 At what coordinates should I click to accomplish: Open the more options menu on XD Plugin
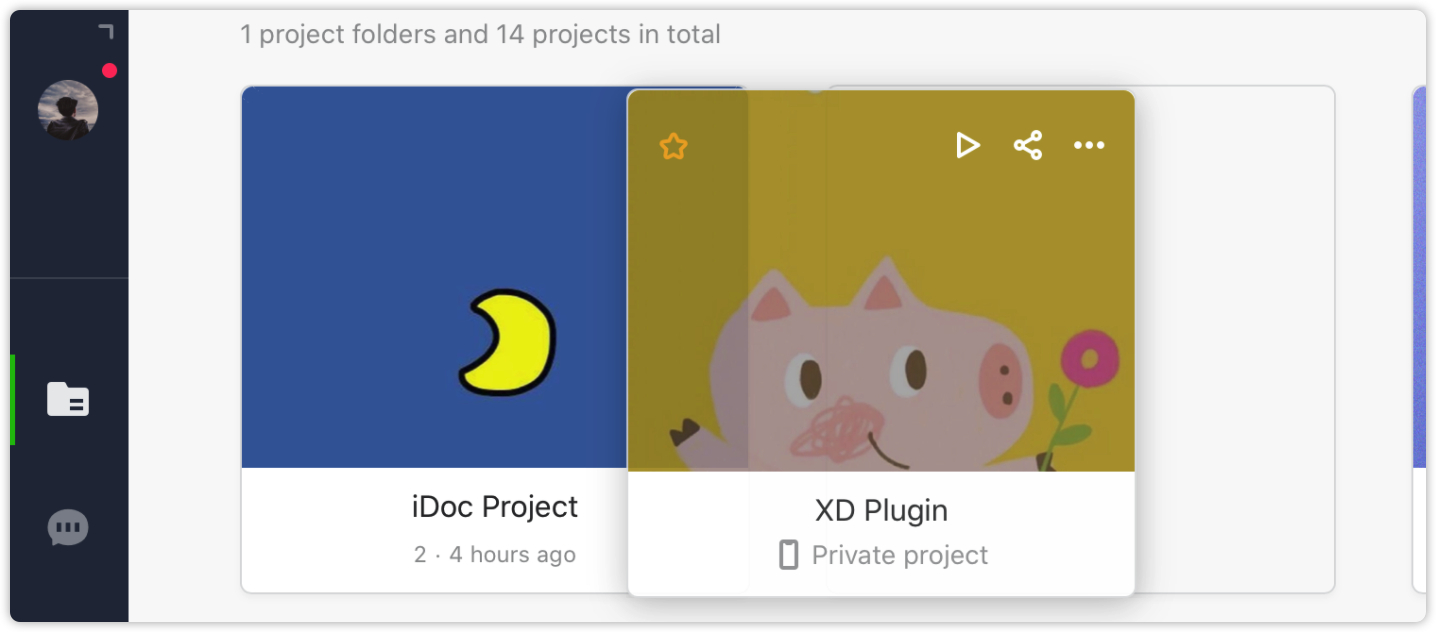click(1089, 146)
